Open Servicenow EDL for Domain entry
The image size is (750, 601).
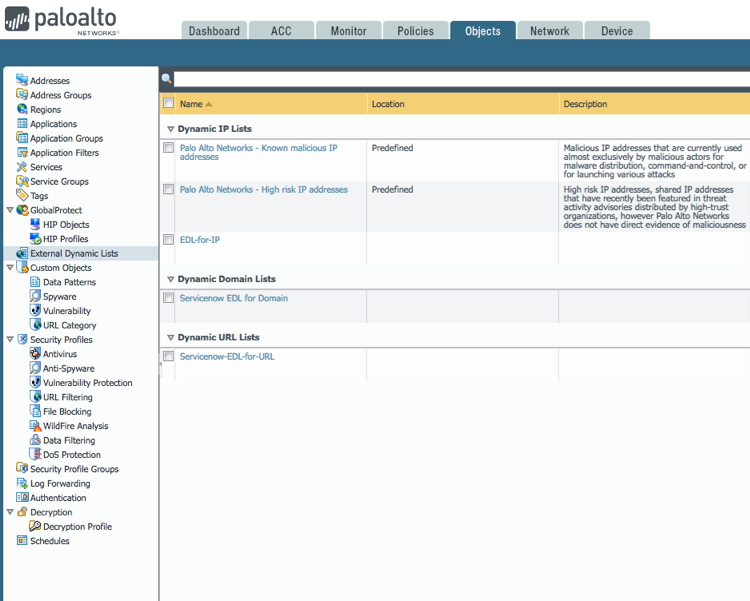pyautogui.click(x=234, y=298)
